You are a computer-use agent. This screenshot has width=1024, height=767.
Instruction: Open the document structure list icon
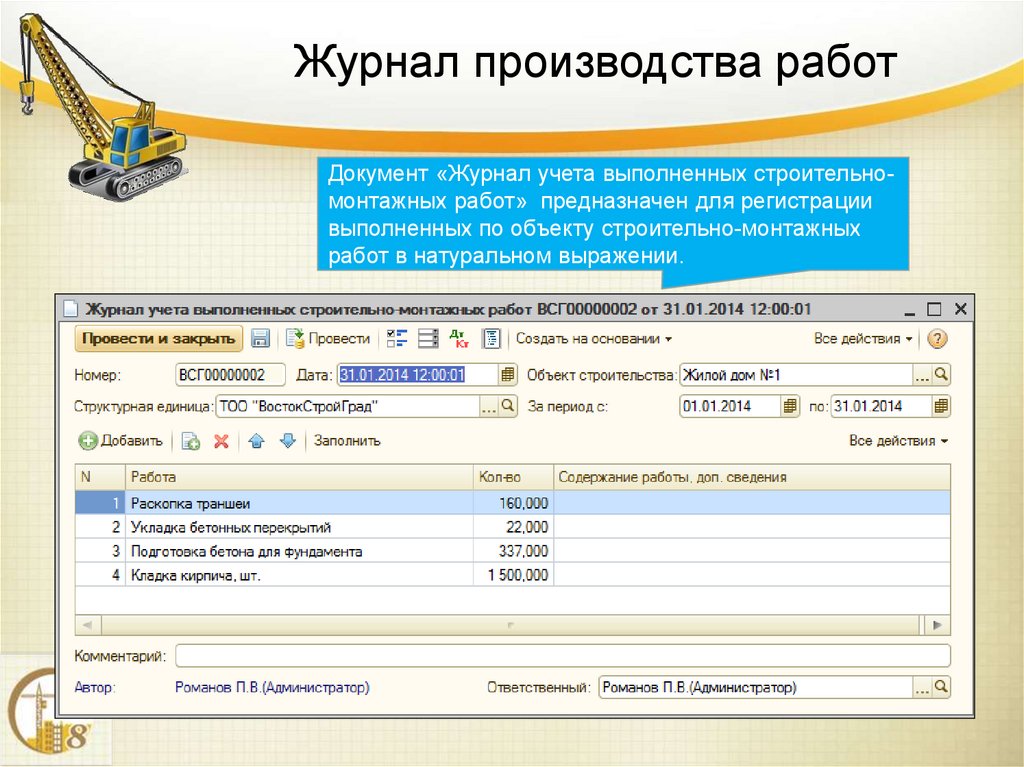coord(396,338)
